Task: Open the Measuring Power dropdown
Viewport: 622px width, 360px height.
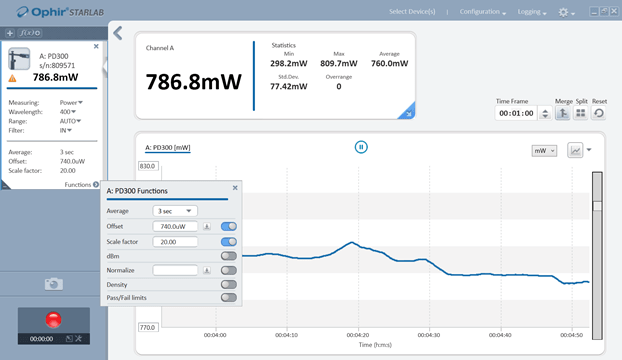Action: [x=71, y=103]
